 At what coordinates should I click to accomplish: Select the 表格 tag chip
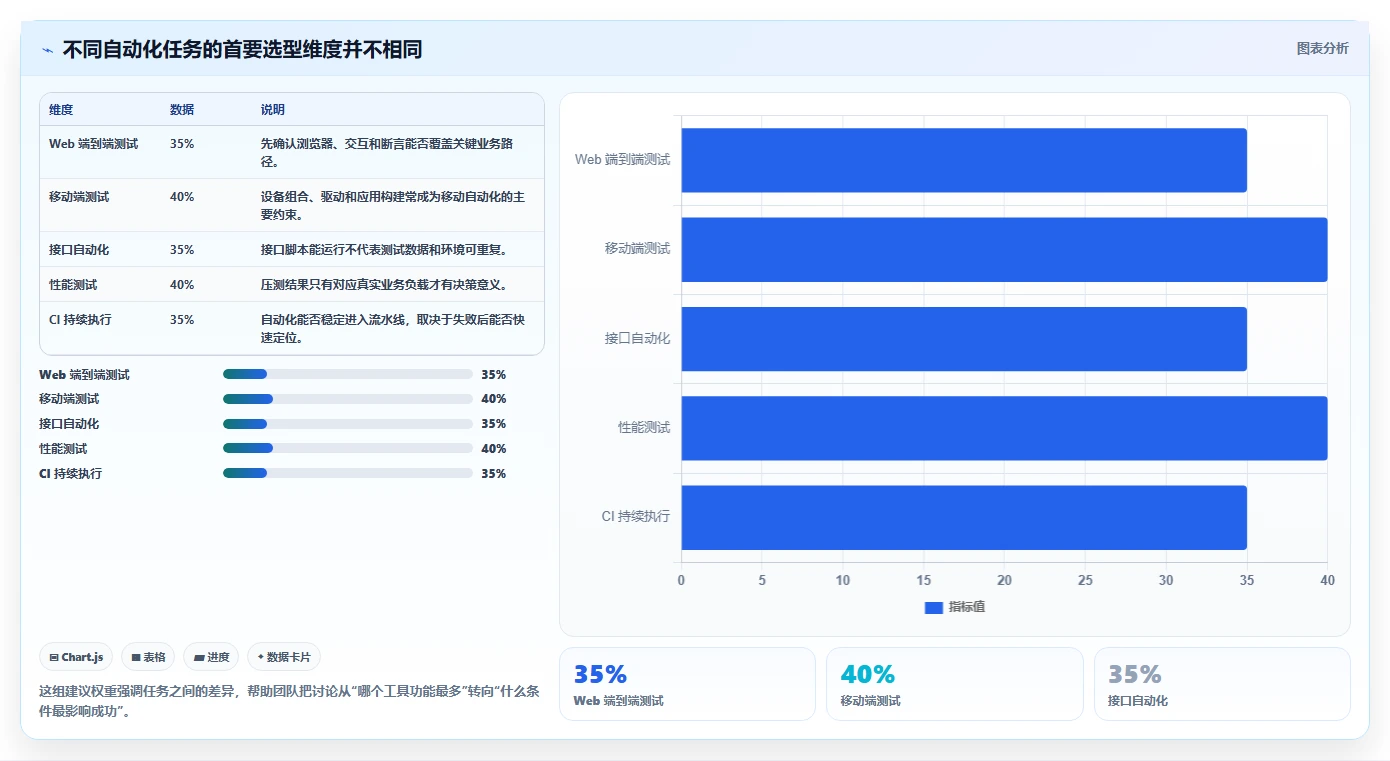148,657
